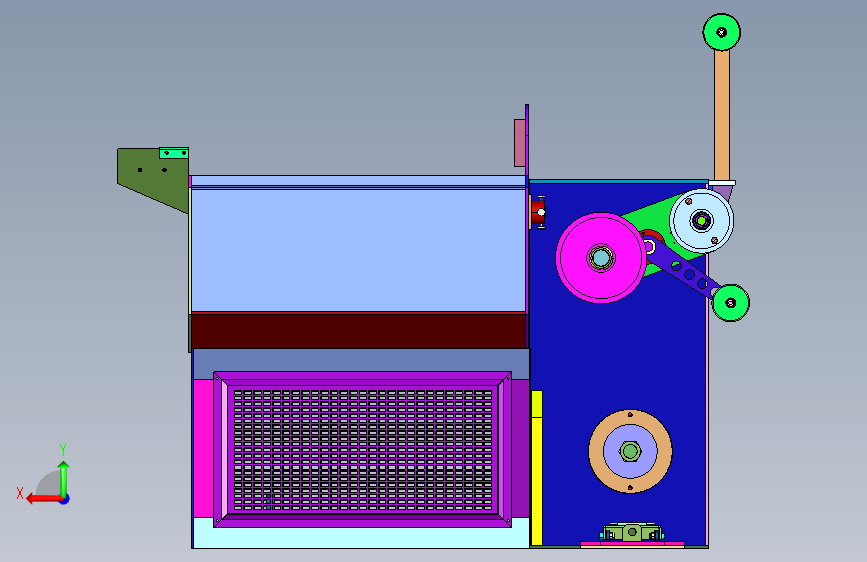
Task: Click the blue Z axis dot of the triad
Action: tap(65, 499)
